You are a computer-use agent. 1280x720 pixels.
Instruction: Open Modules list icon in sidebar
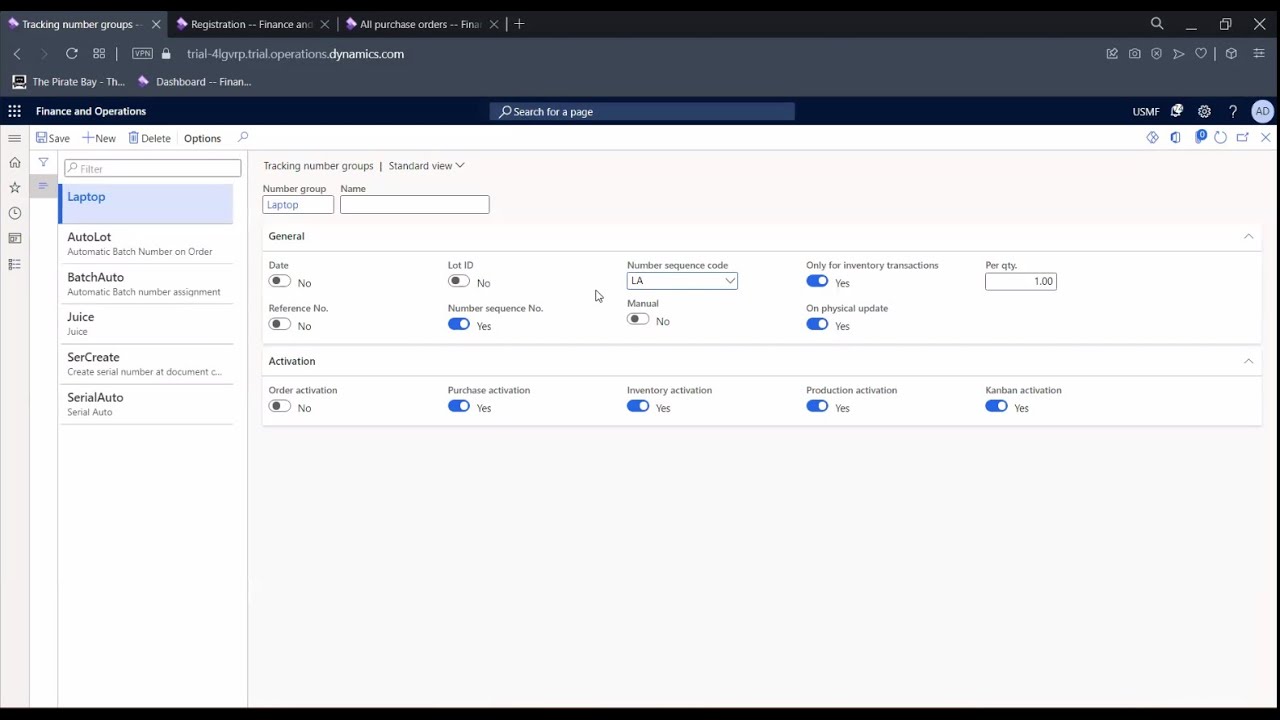click(14, 264)
